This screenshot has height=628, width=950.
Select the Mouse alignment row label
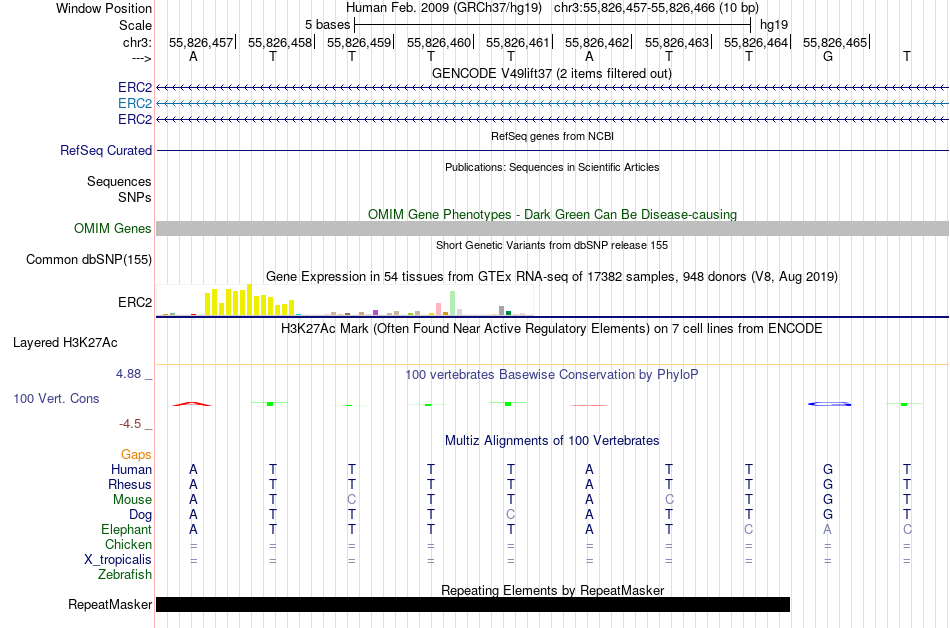132,500
